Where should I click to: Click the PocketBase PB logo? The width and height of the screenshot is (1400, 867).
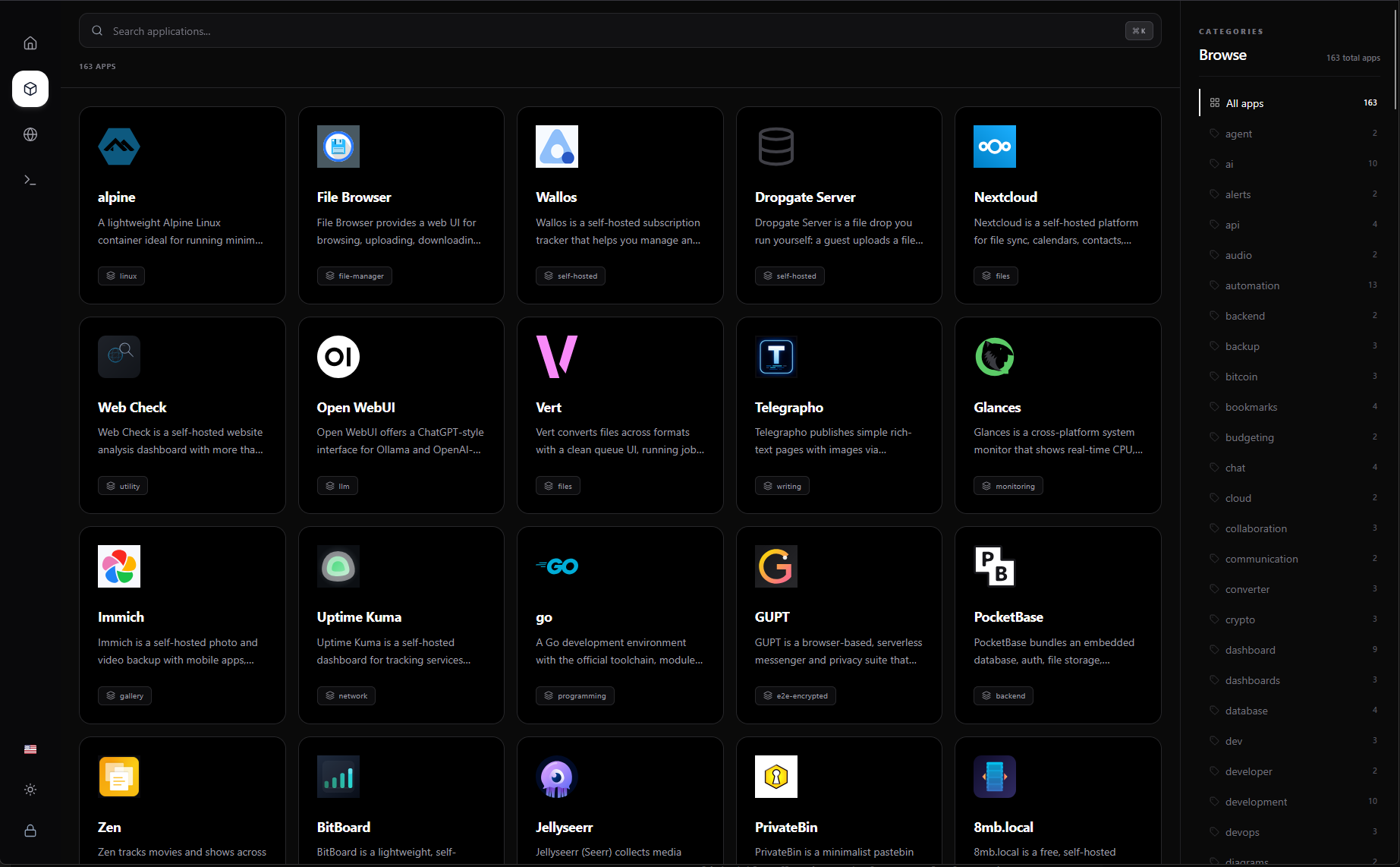[995, 566]
